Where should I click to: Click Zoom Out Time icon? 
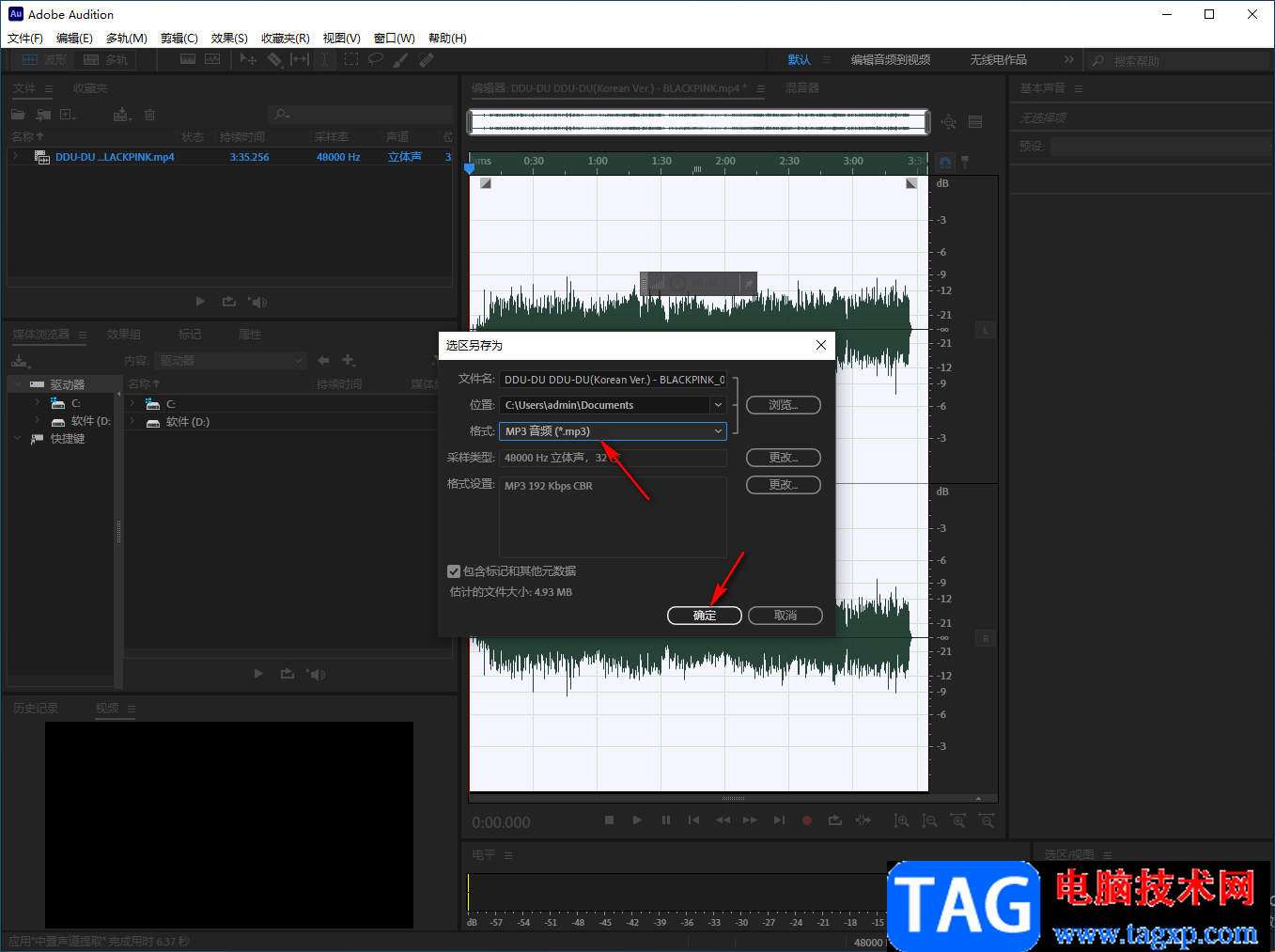click(x=987, y=820)
